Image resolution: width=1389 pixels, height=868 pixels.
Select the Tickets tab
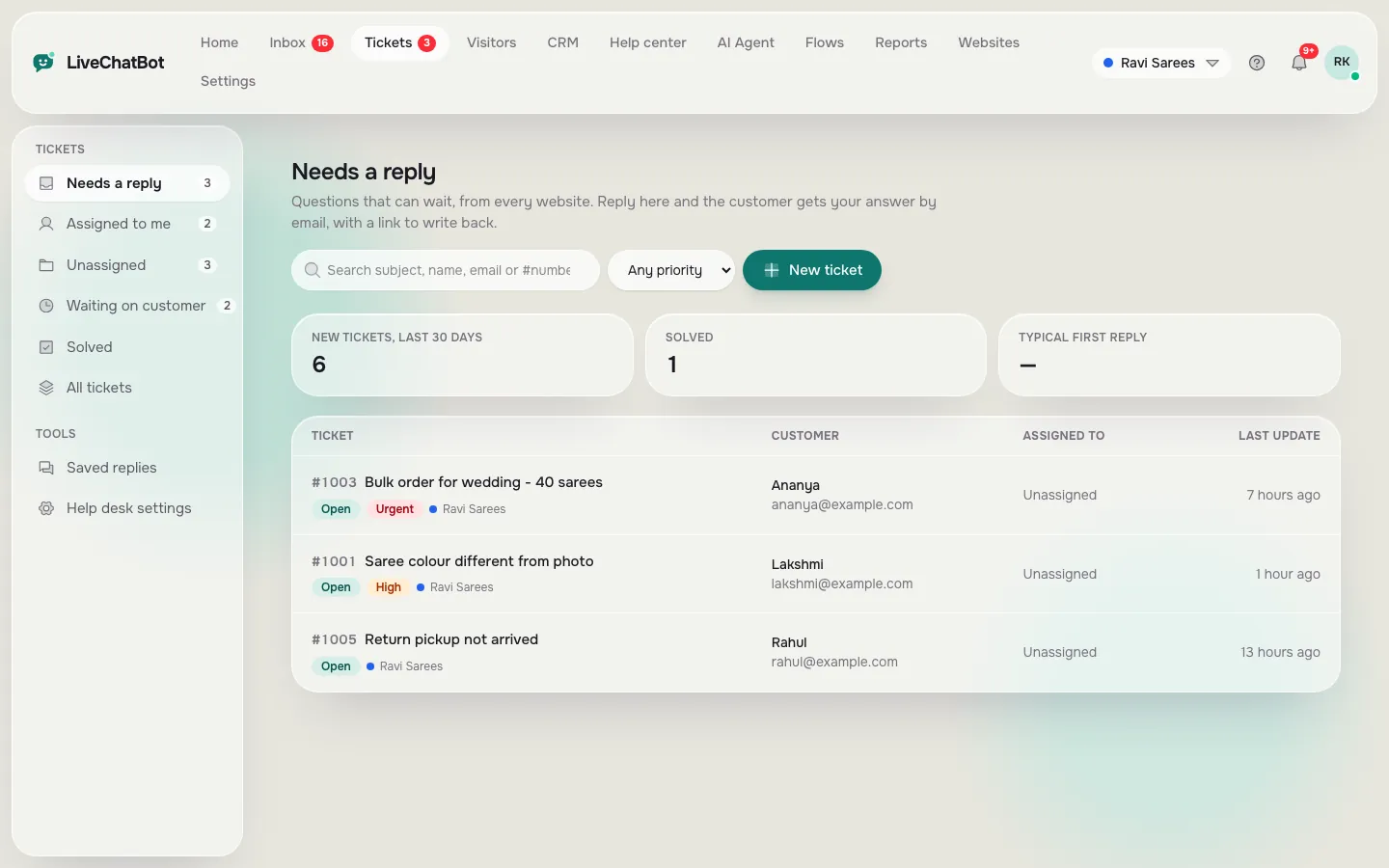(399, 42)
